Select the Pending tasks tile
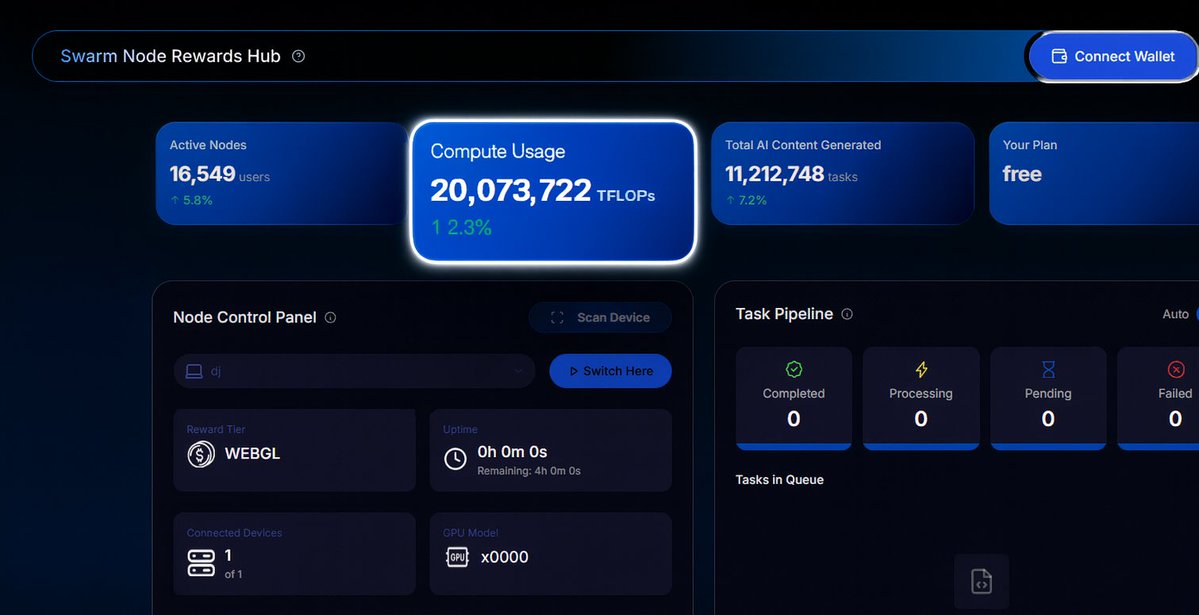 click(1048, 399)
